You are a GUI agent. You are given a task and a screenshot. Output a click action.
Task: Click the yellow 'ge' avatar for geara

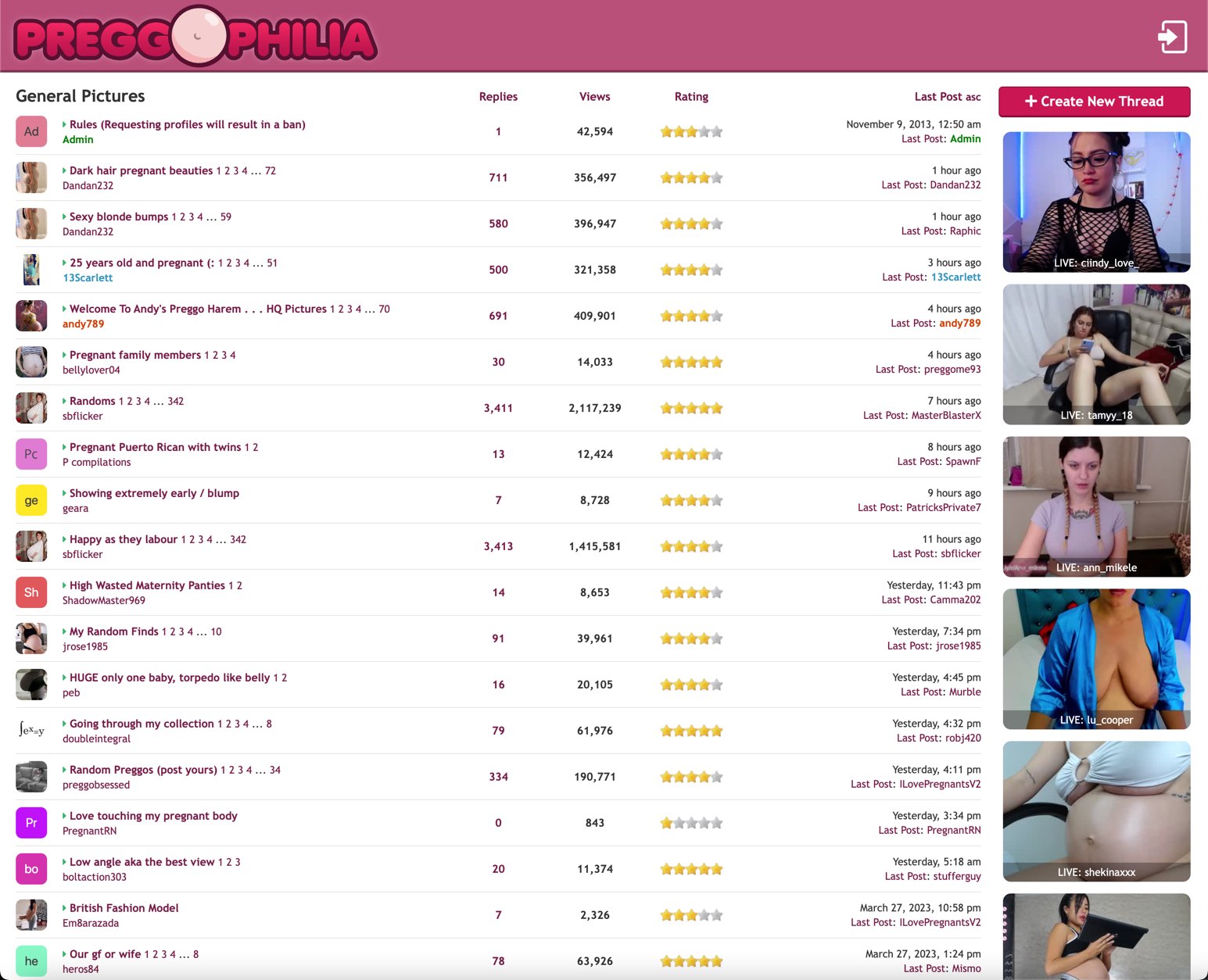pyautogui.click(x=31, y=500)
